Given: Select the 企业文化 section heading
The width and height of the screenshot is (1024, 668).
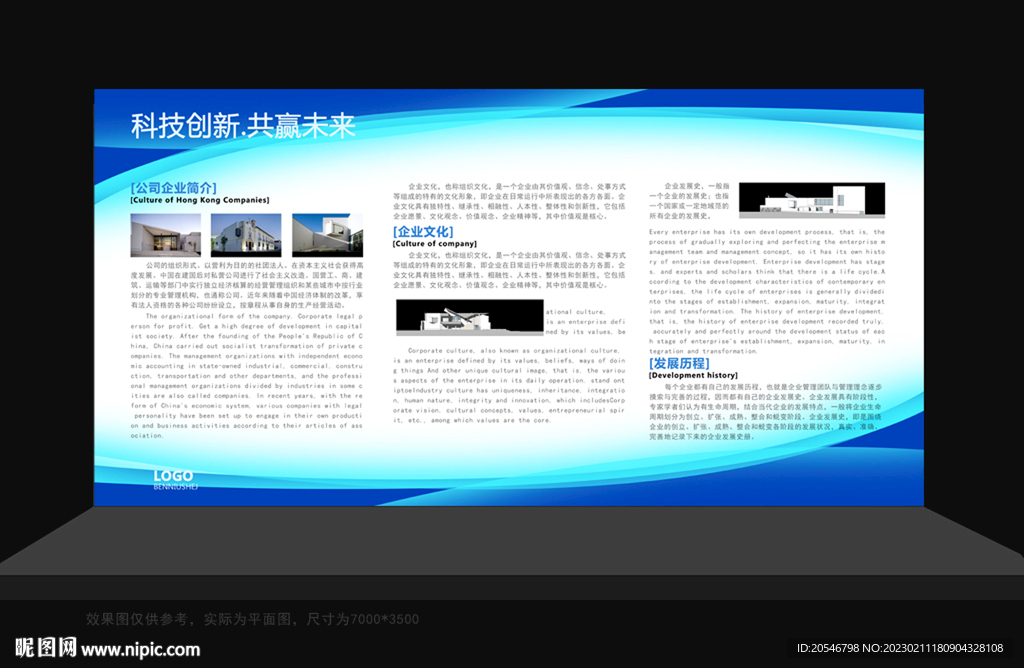Looking at the screenshot, I should tap(423, 232).
